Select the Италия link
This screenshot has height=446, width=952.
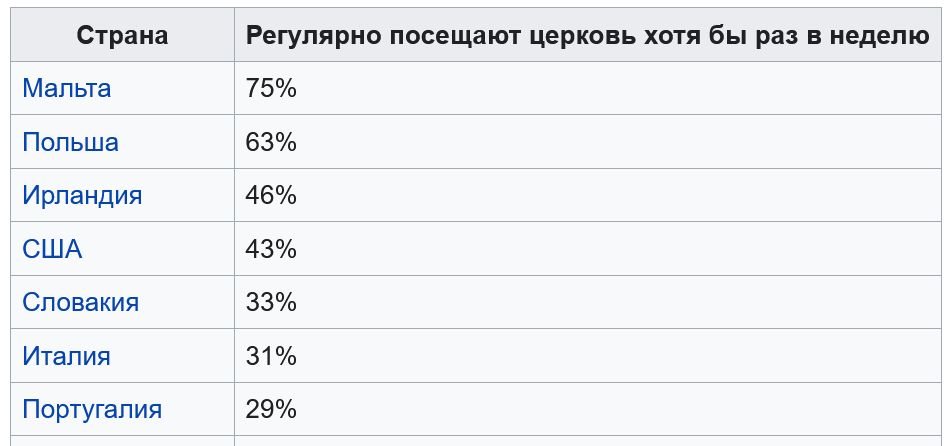(x=66, y=356)
